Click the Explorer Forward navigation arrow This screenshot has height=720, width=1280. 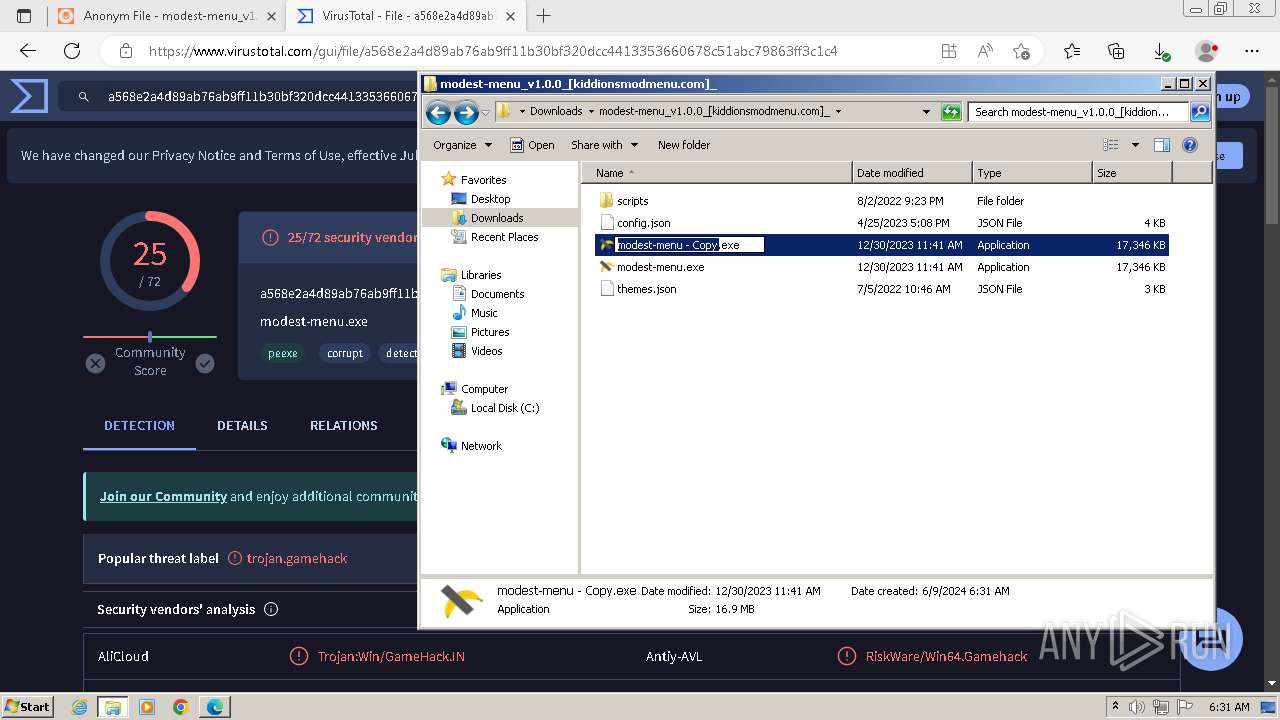click(466, 112)
